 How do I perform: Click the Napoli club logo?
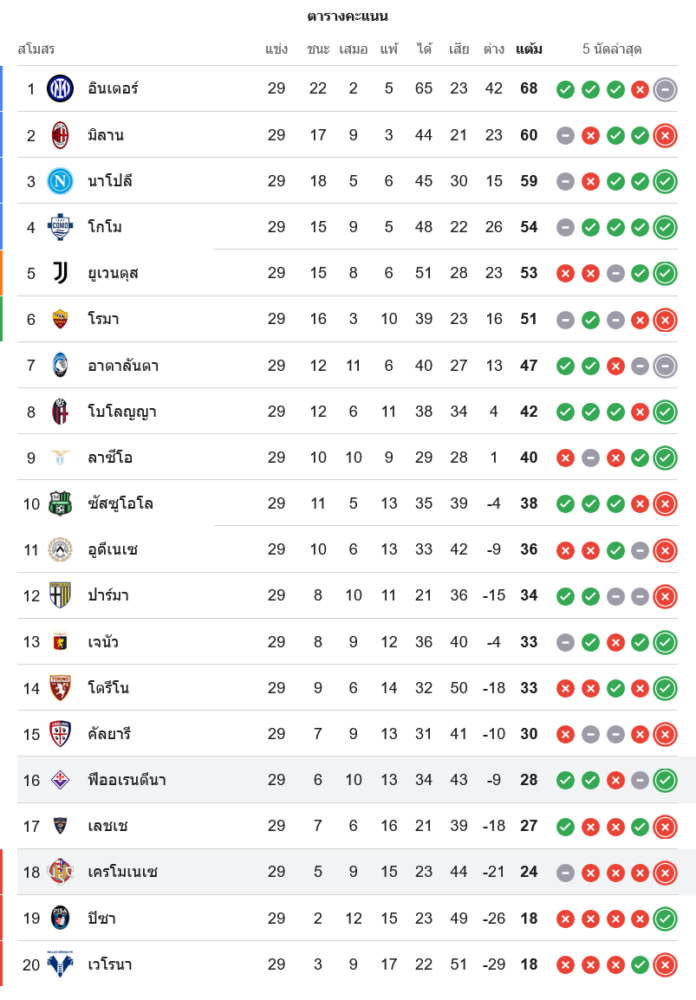60,181
